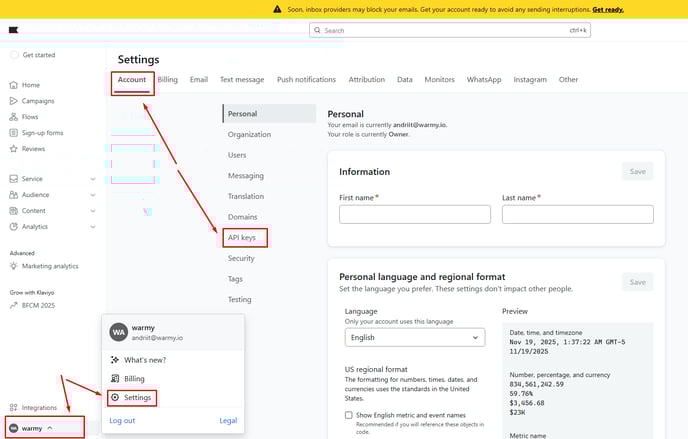Expand the Service sidebar section
This screenshot has width=688, height=439.
tap(93, 179)
